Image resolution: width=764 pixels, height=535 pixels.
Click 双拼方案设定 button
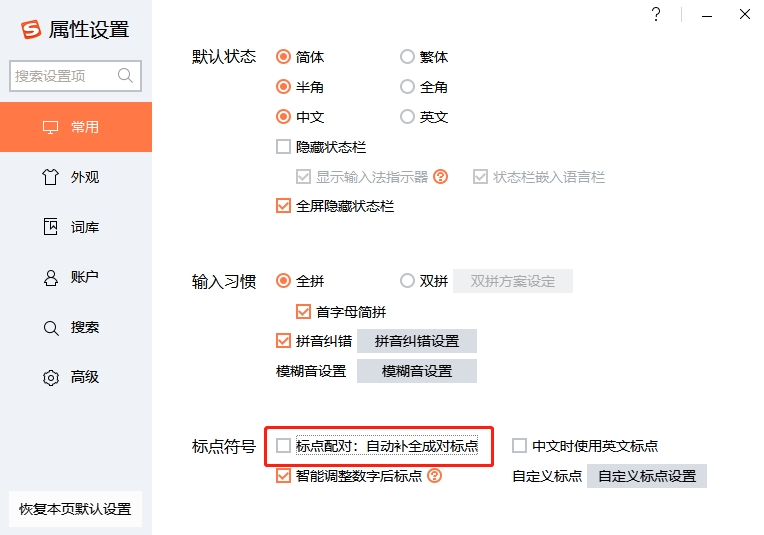tap(513, 281)
